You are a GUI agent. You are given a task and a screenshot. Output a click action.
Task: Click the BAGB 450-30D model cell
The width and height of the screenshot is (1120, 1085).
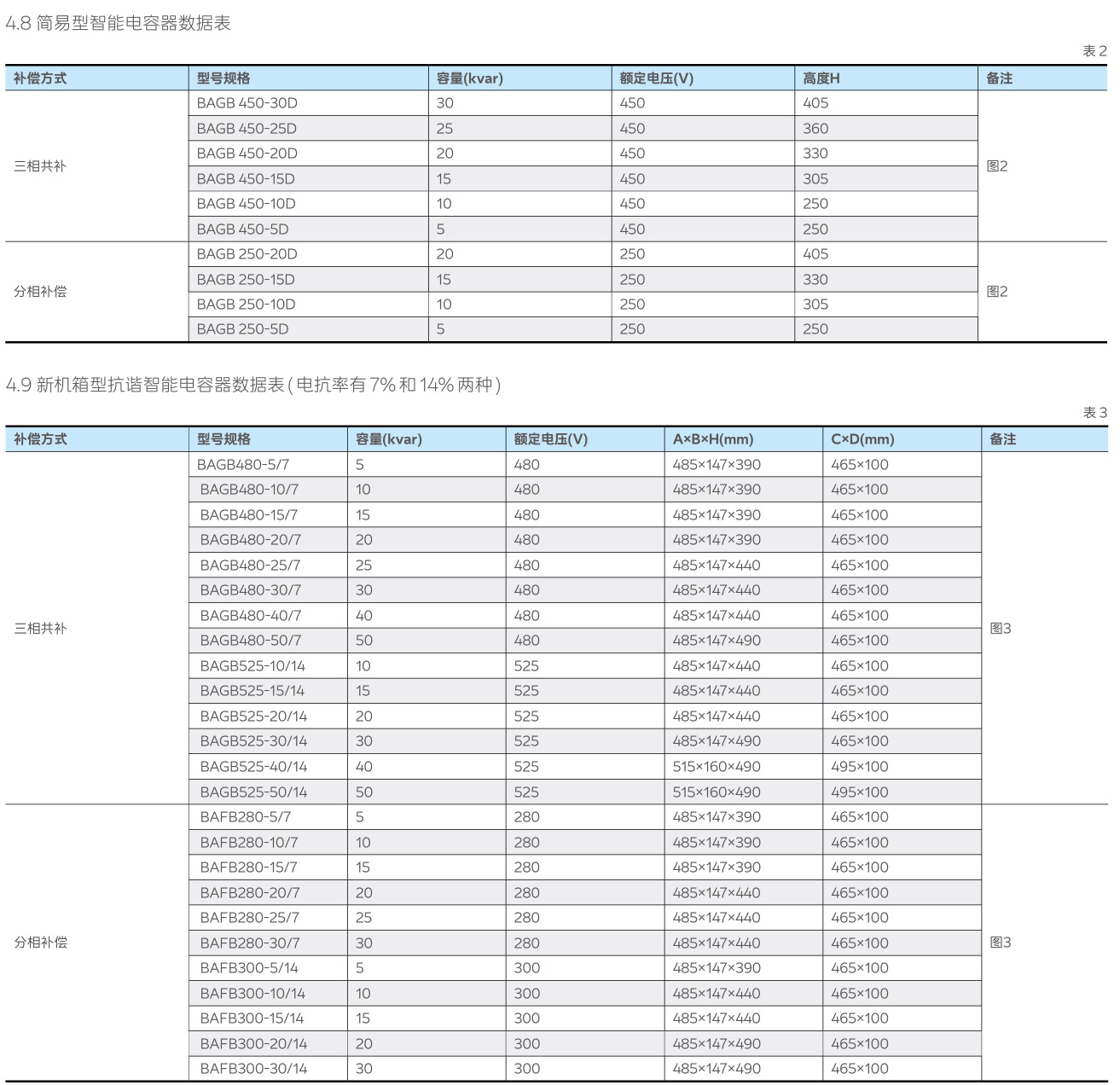click(x=247, y=103)
